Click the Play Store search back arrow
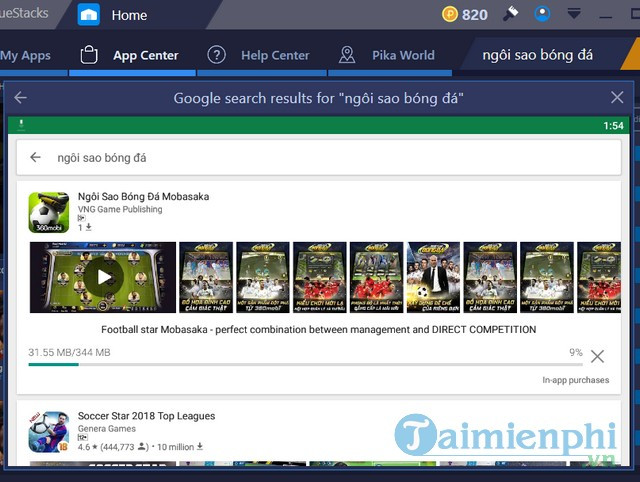The height and width of the screenshot is (482, 640). [x=36, y=157]
